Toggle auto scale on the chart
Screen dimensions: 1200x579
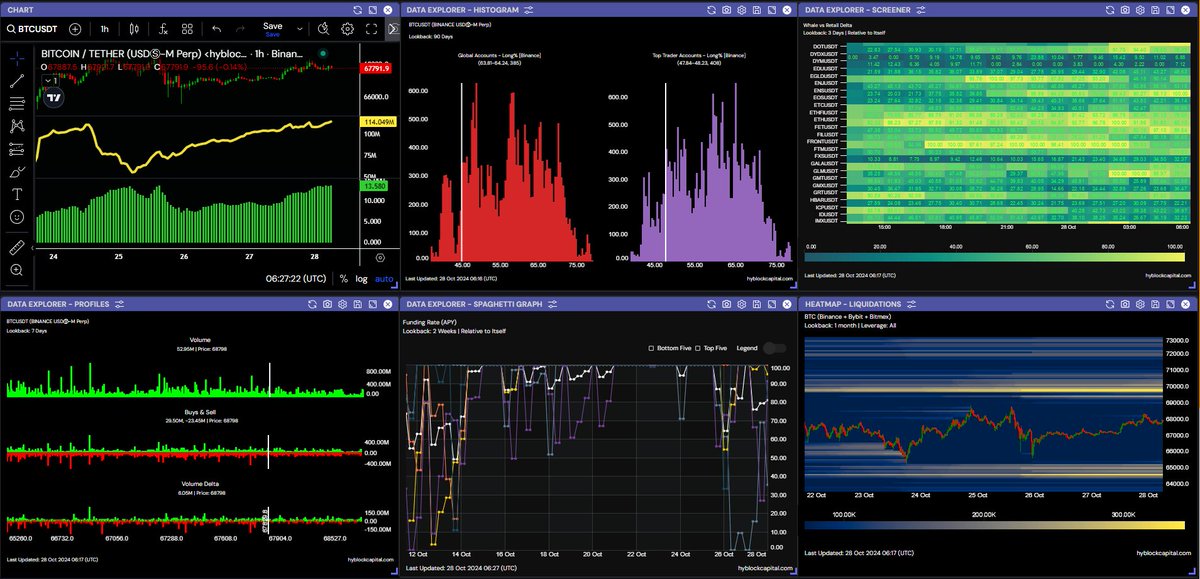tap(385, 278)
